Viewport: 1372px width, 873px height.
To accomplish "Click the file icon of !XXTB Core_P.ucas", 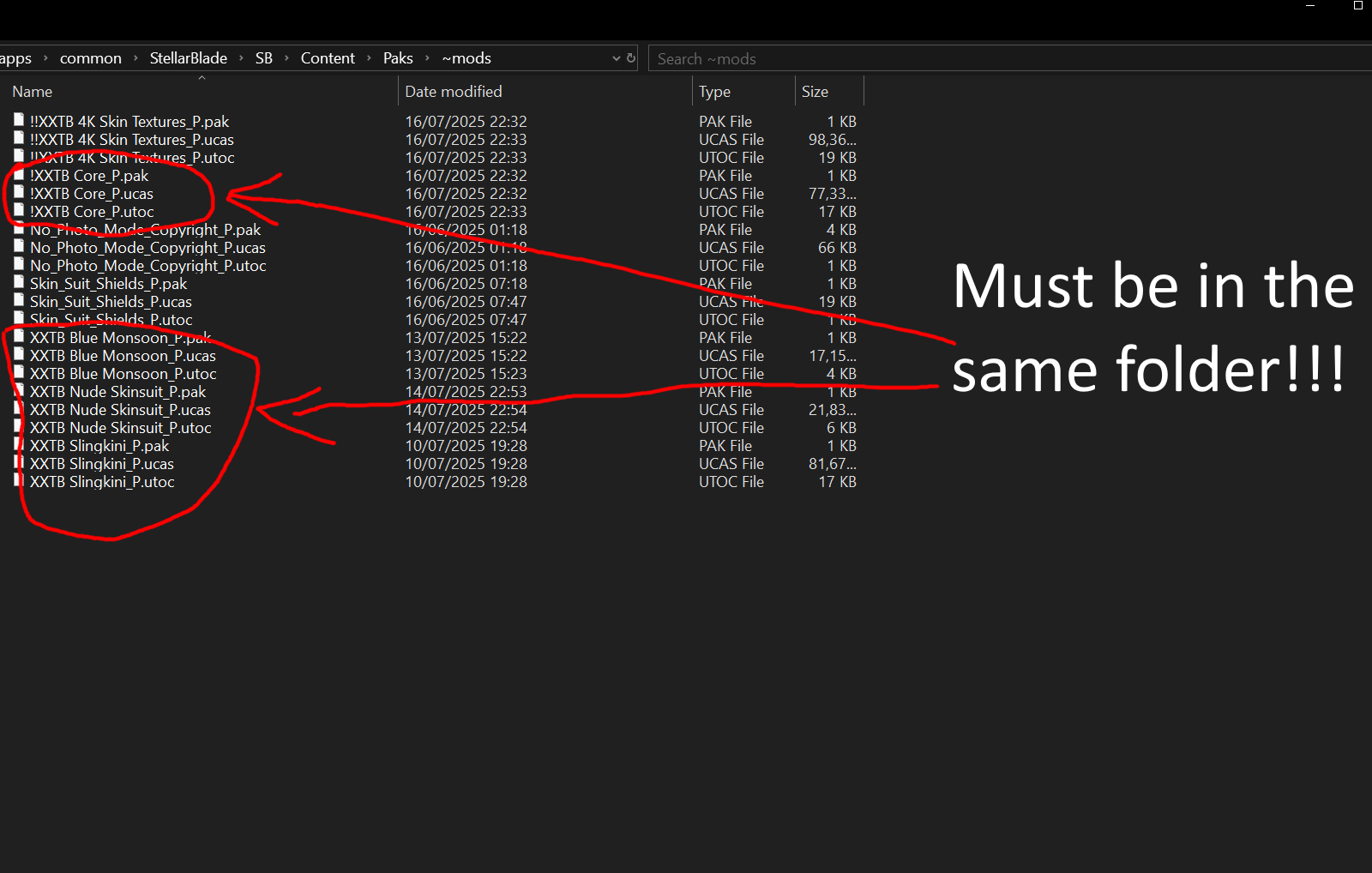I will (19, 192).
